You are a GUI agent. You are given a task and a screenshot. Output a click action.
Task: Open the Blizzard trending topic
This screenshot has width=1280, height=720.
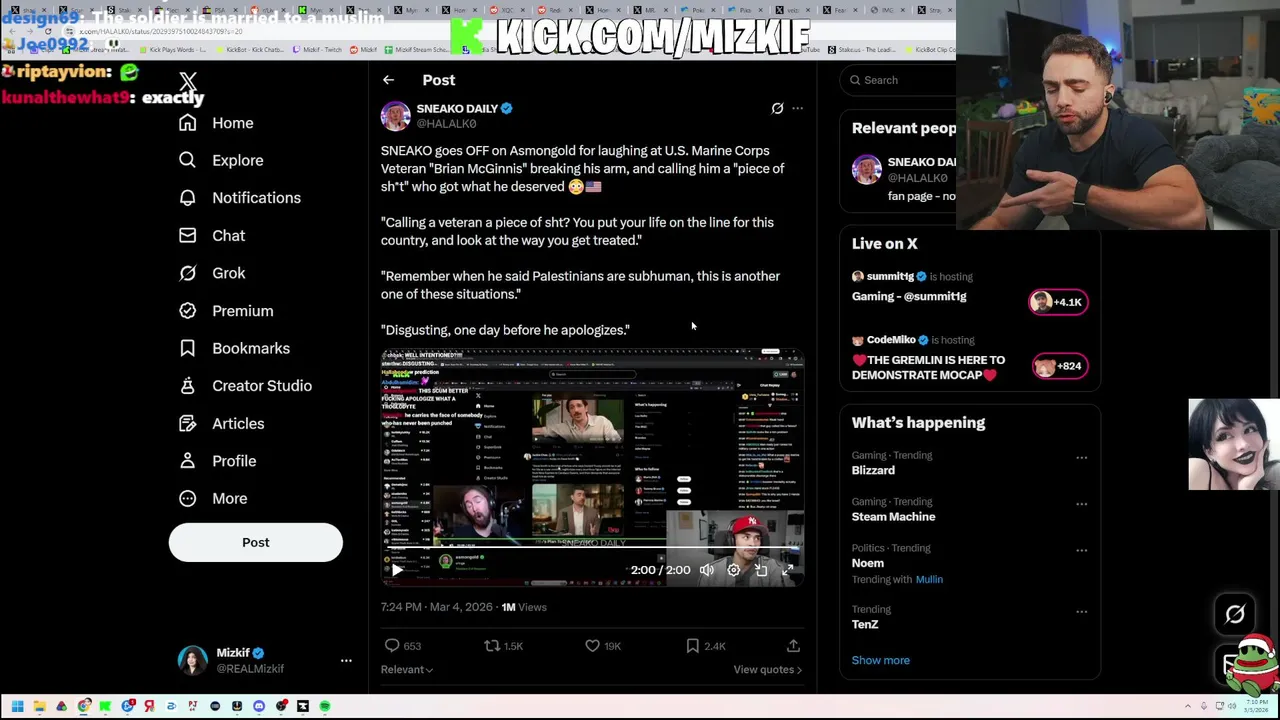click(873, 470)
